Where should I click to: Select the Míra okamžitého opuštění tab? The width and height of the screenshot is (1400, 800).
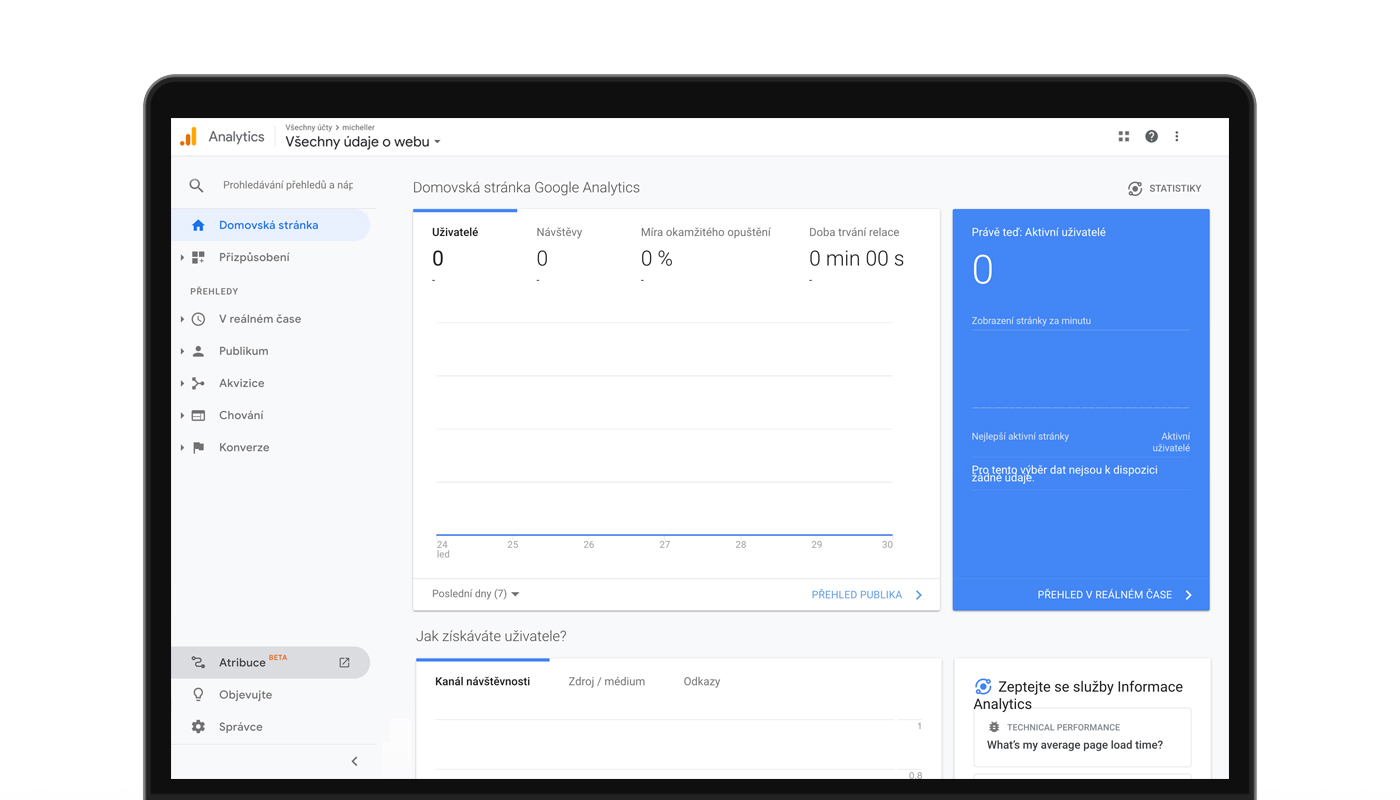tap(706, 232)
